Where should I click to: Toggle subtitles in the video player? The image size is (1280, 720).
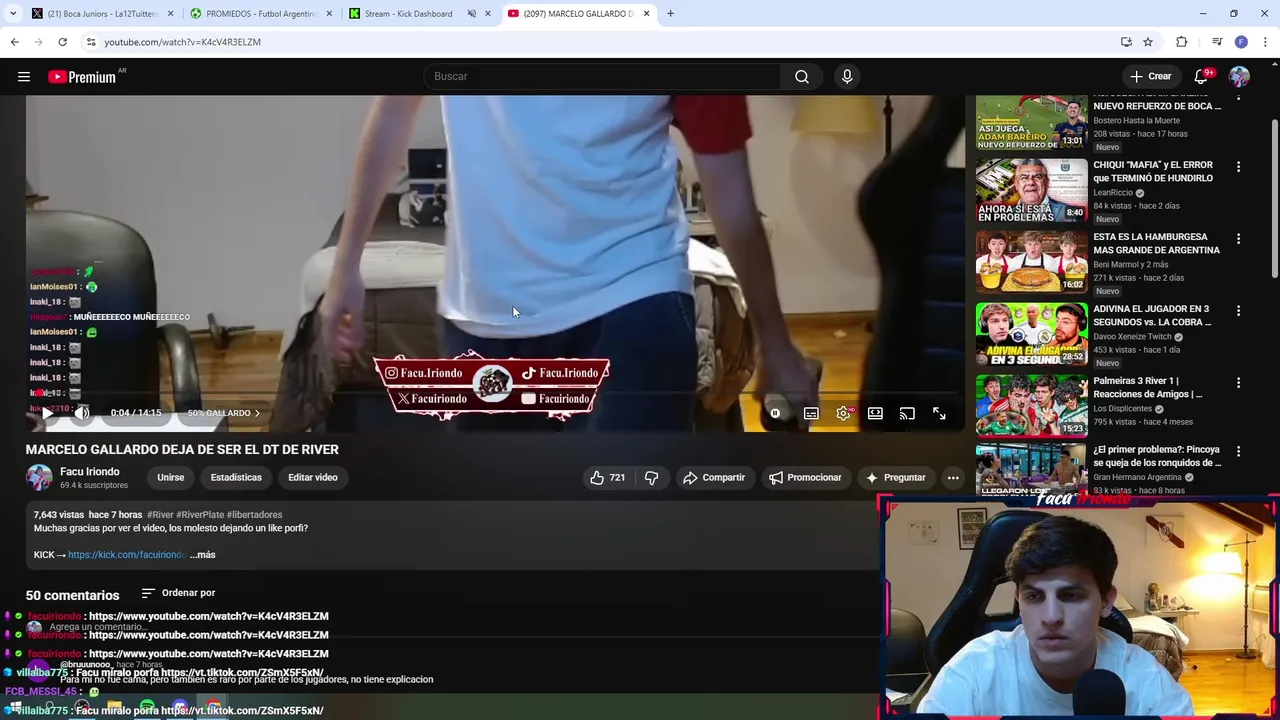pyautogui.click(x=811, y=413)
